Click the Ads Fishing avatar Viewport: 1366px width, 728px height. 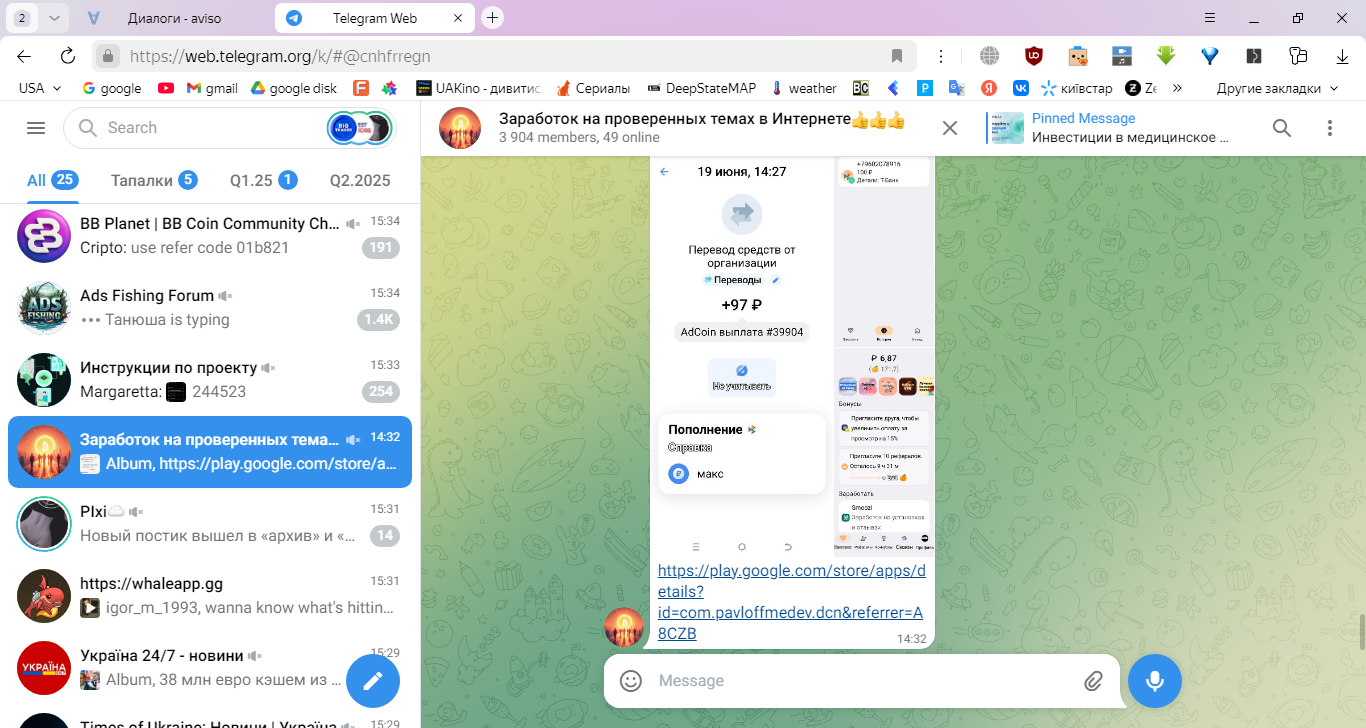click(x=44, y=308)
